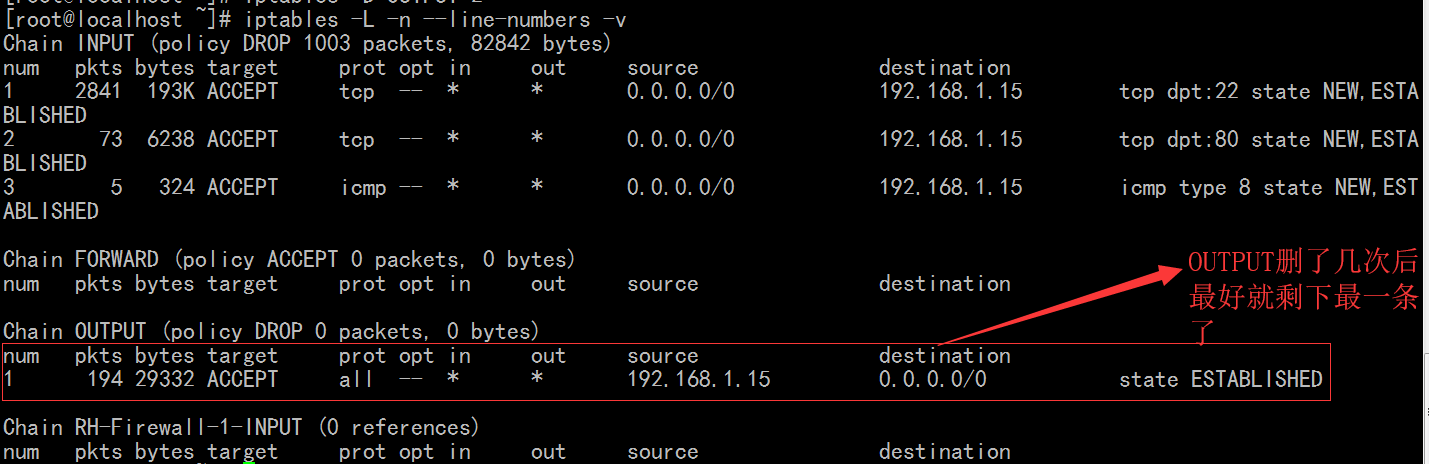The height and width of the screenshot is (464, 1429).
Task: Select 'tcp dpt:22 state NEW,ESTA' text
Action: pyautogui.click(x=1269, y=92)
